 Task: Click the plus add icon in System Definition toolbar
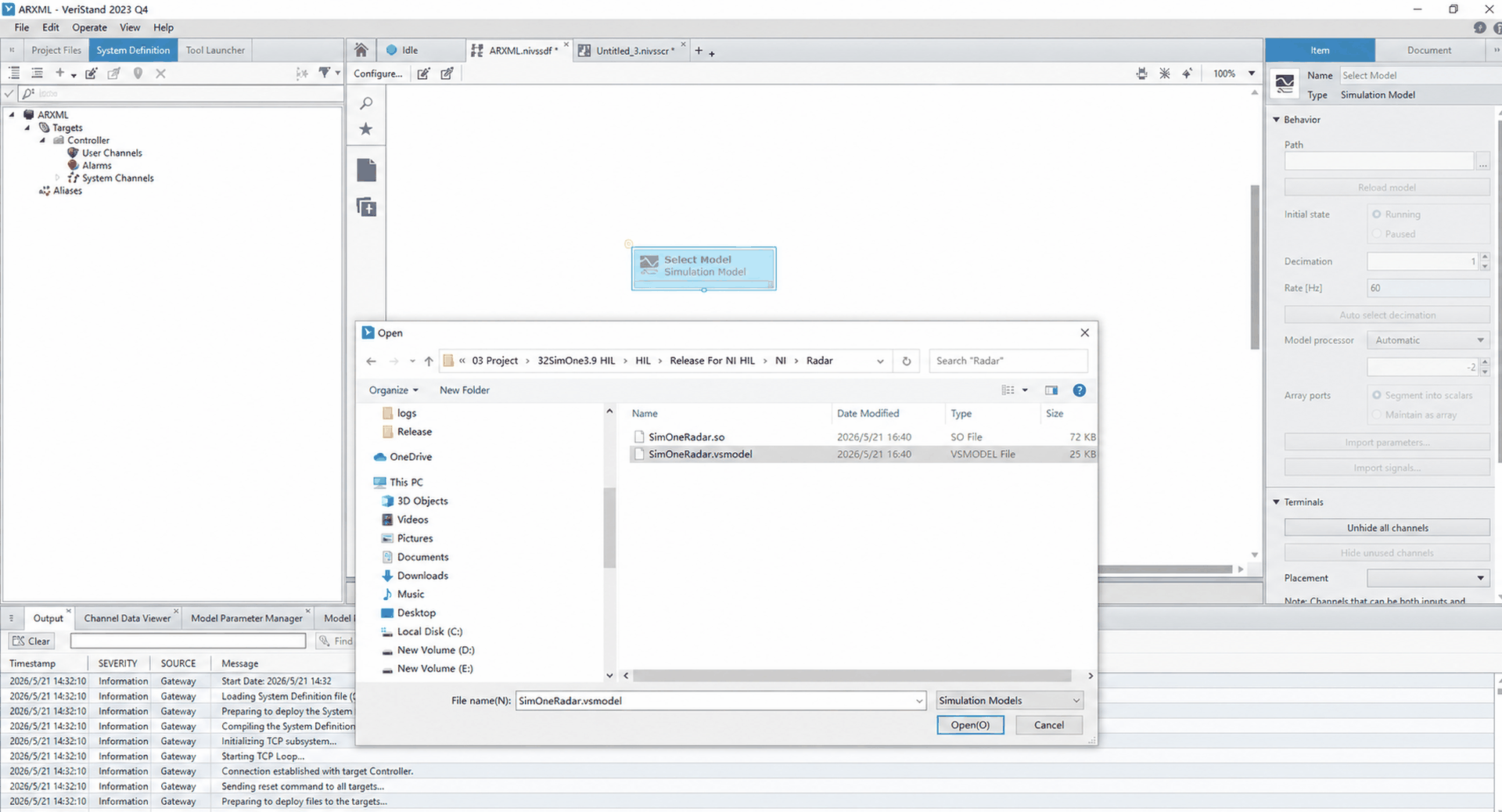click(59, 73)
